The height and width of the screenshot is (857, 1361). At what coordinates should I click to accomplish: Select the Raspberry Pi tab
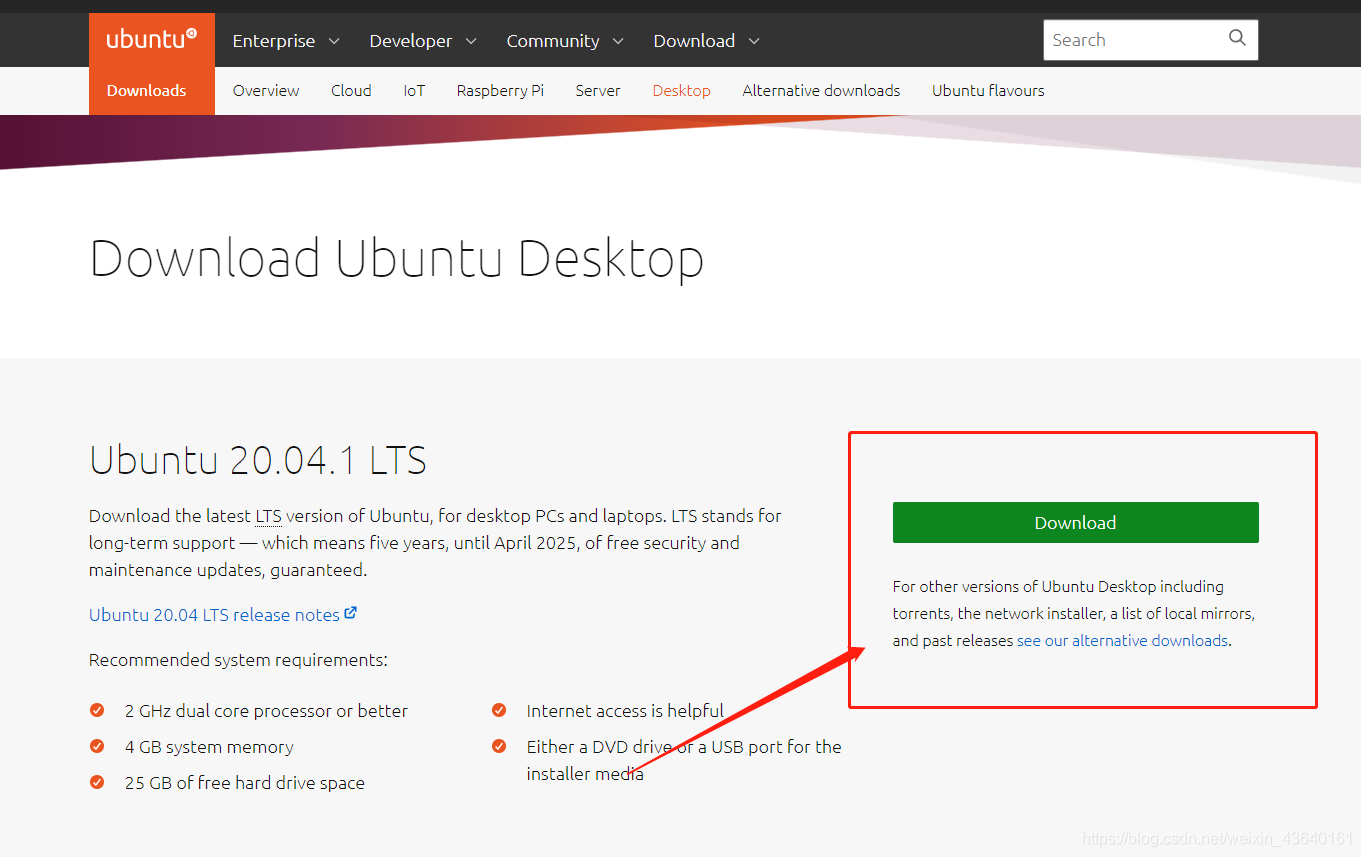pyautogui.click(x=500, y=90)
